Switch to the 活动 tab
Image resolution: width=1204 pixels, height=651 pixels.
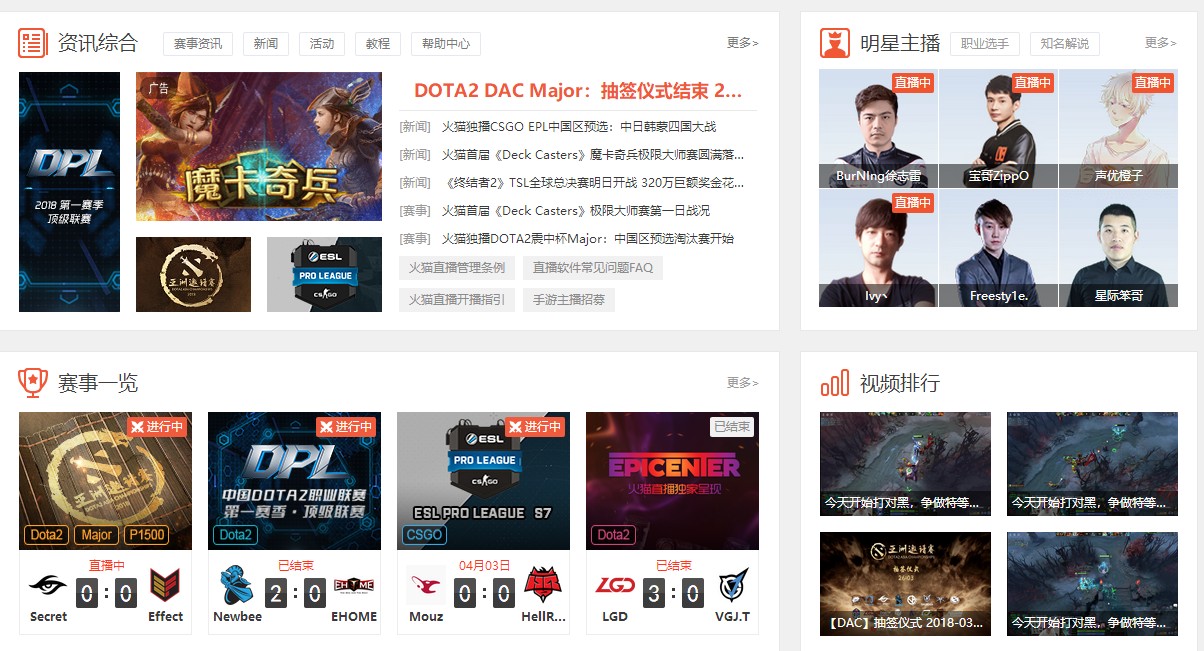[x=322, y=43]
